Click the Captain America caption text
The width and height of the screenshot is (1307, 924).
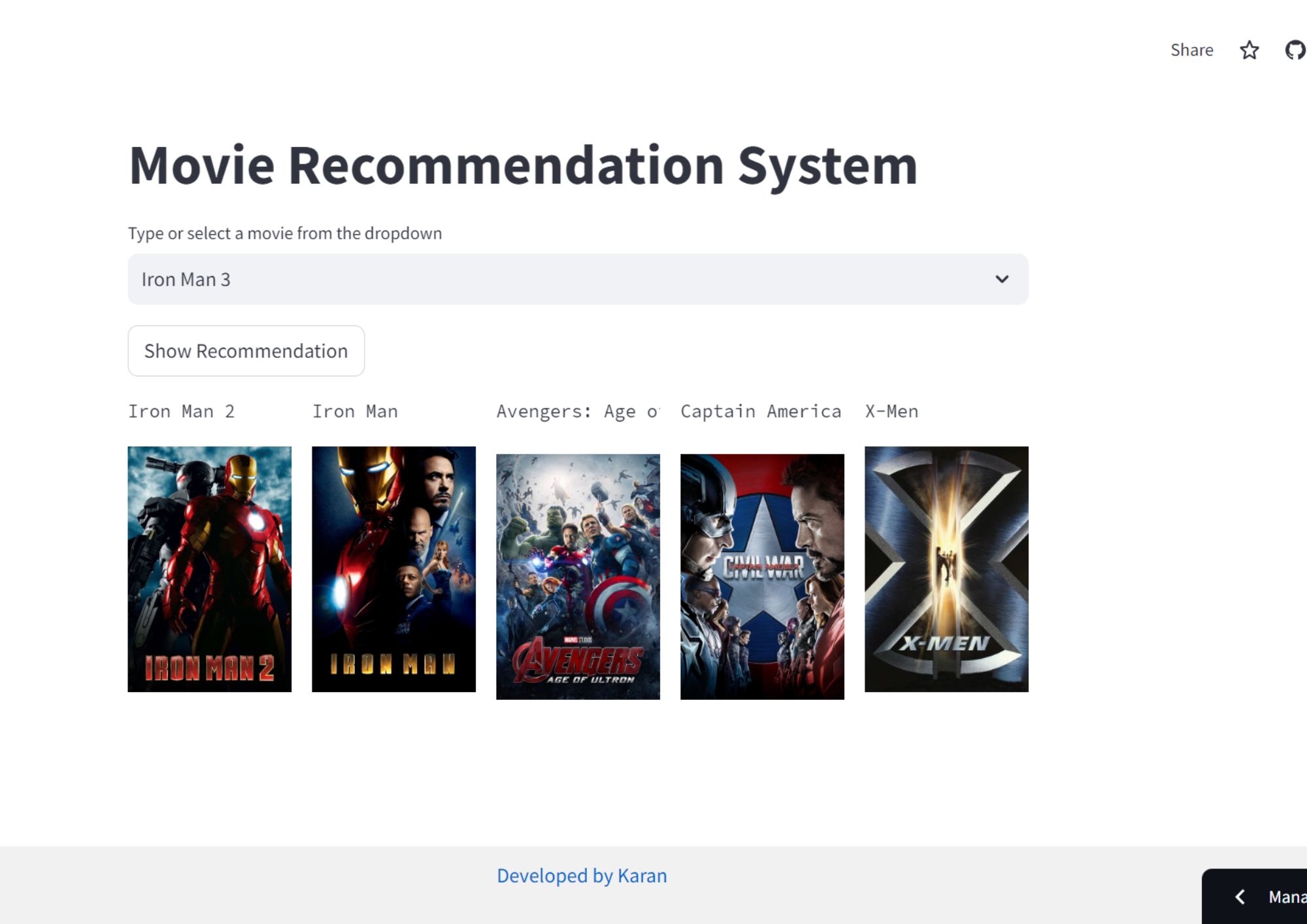[761, 411]
